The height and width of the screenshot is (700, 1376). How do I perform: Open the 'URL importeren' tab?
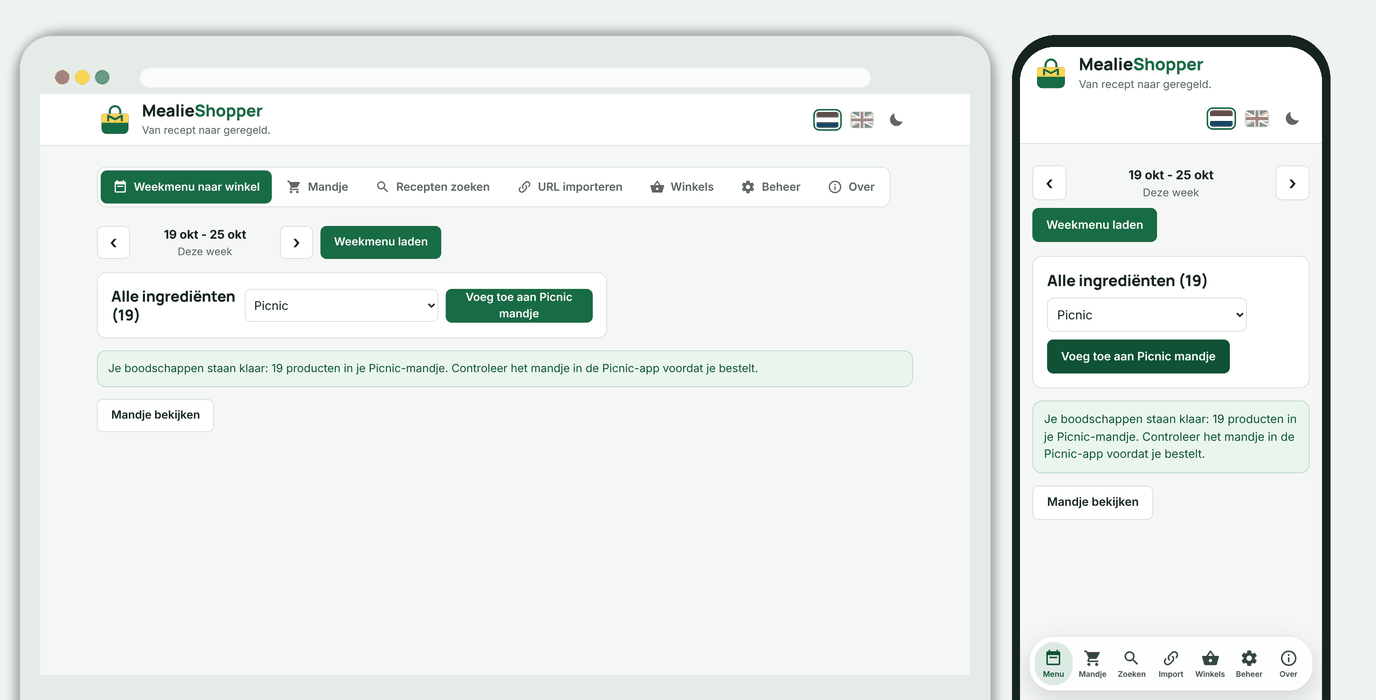570,187
